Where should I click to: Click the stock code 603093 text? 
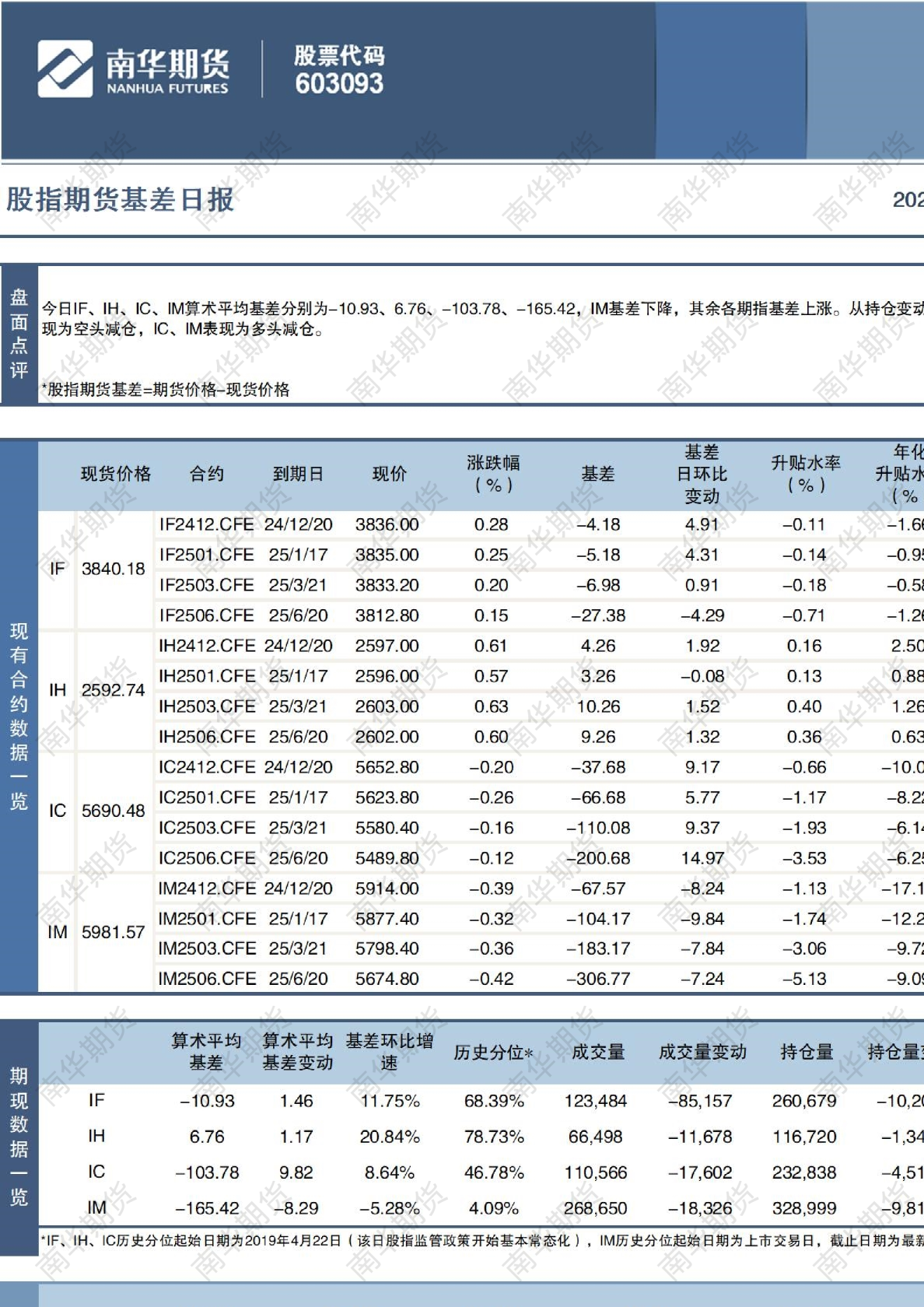339,83
